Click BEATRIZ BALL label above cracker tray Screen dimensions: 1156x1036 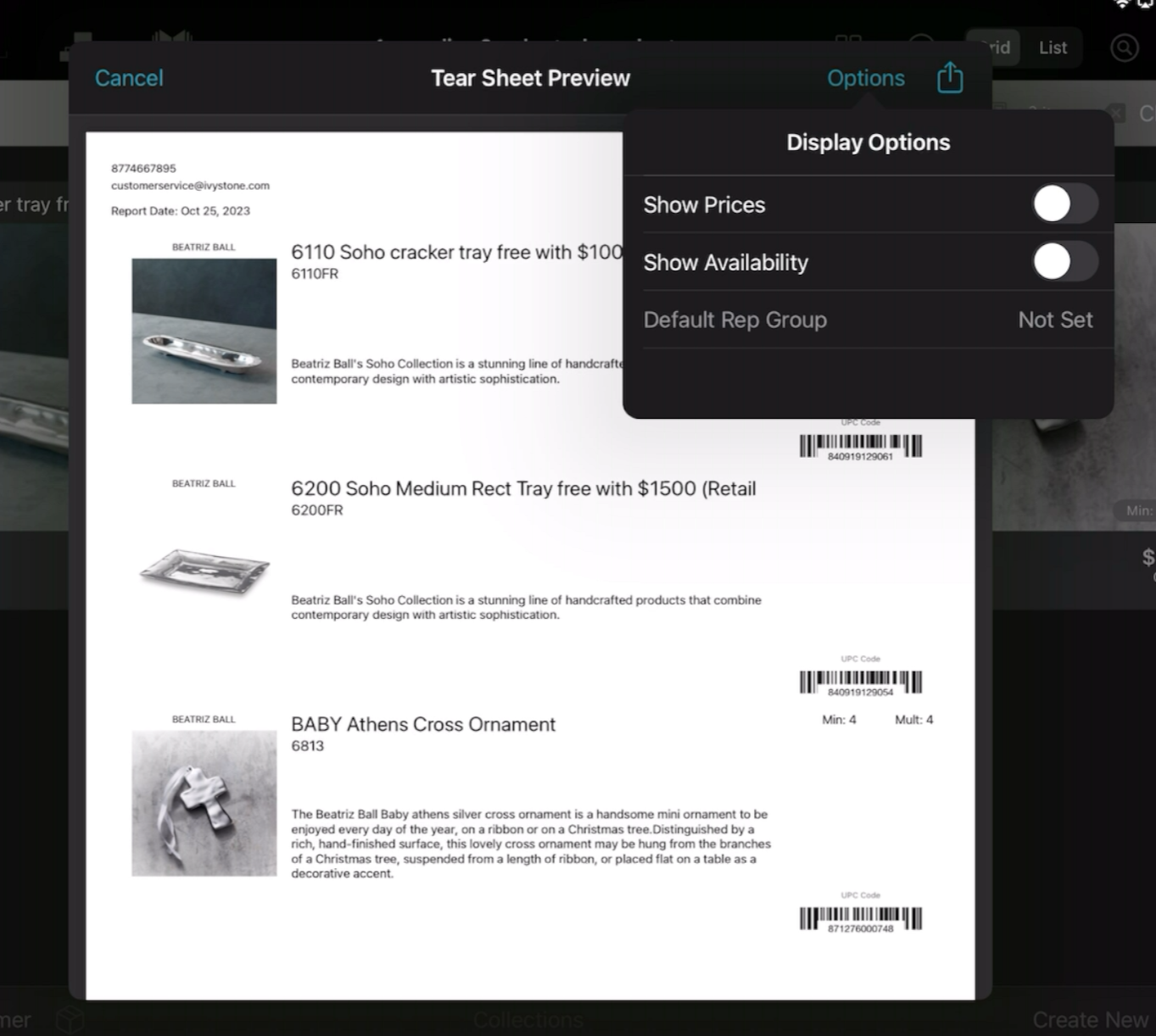pyautogui.click(x=204, y=248)
